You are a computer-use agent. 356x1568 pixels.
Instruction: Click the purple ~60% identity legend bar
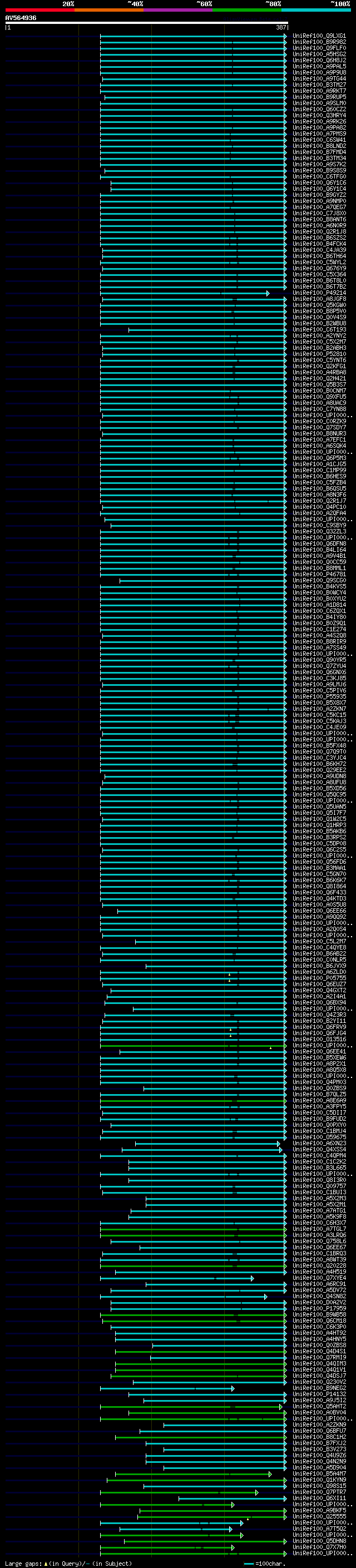(179, 10)
